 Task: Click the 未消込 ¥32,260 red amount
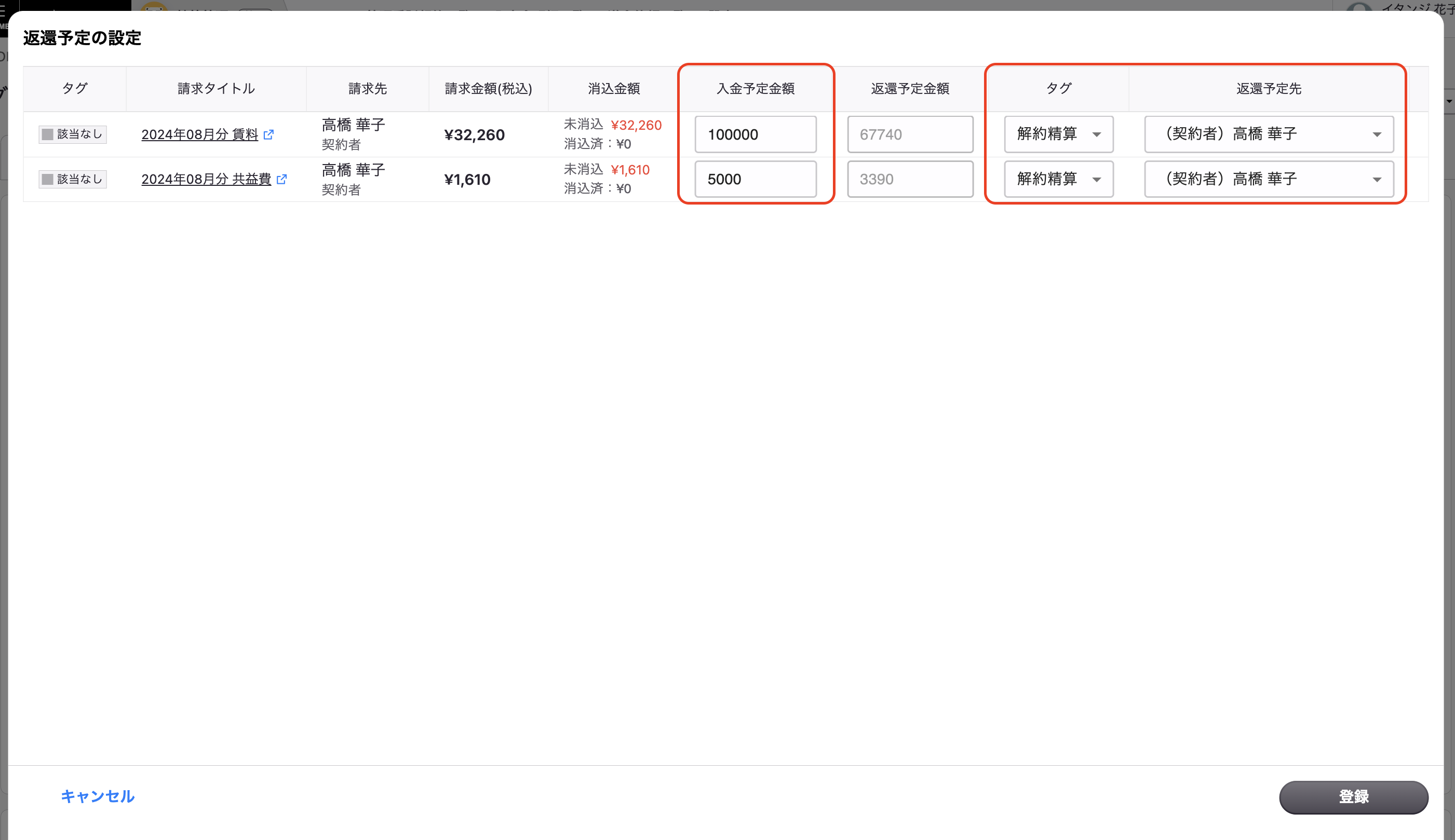636,125
